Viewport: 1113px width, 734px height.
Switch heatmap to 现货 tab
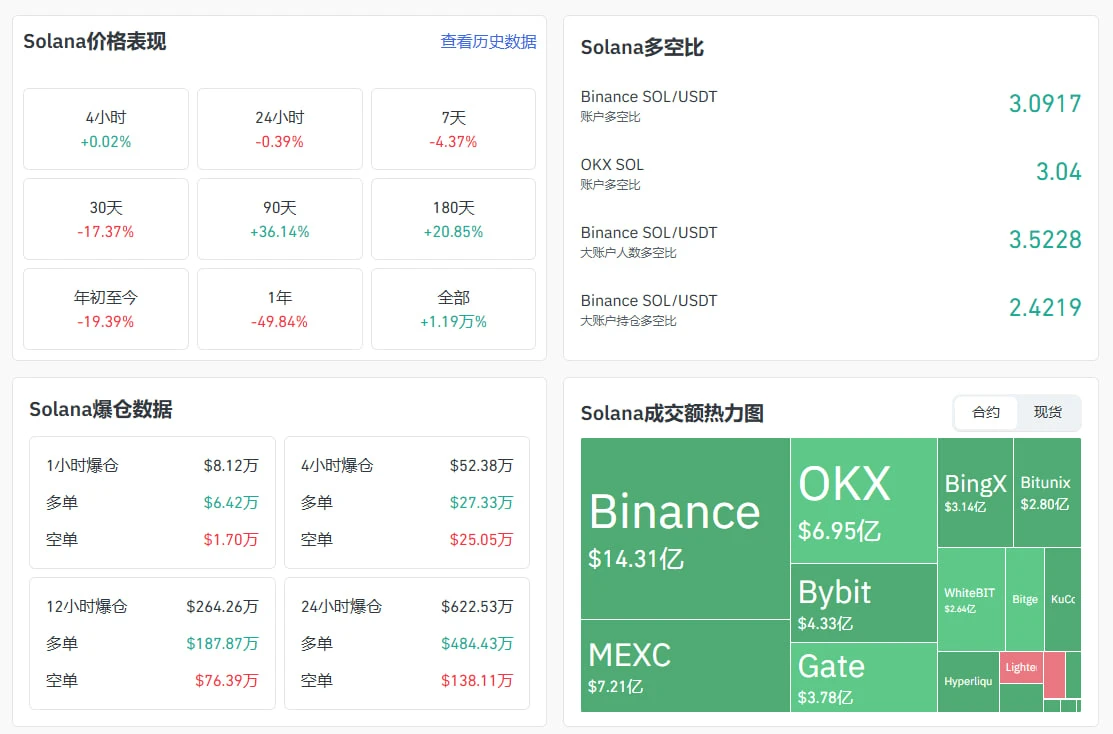point(1048,412)
